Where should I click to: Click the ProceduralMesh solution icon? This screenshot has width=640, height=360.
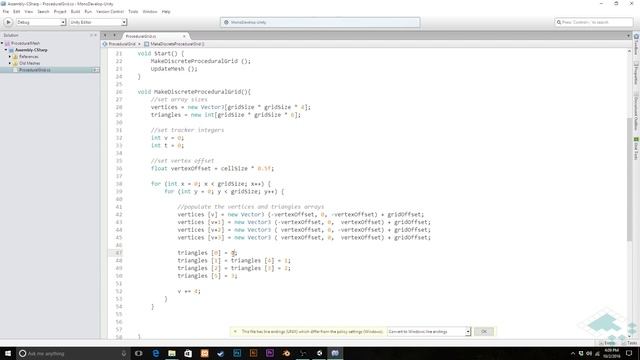pyautogui.click(x=7, y=43)
